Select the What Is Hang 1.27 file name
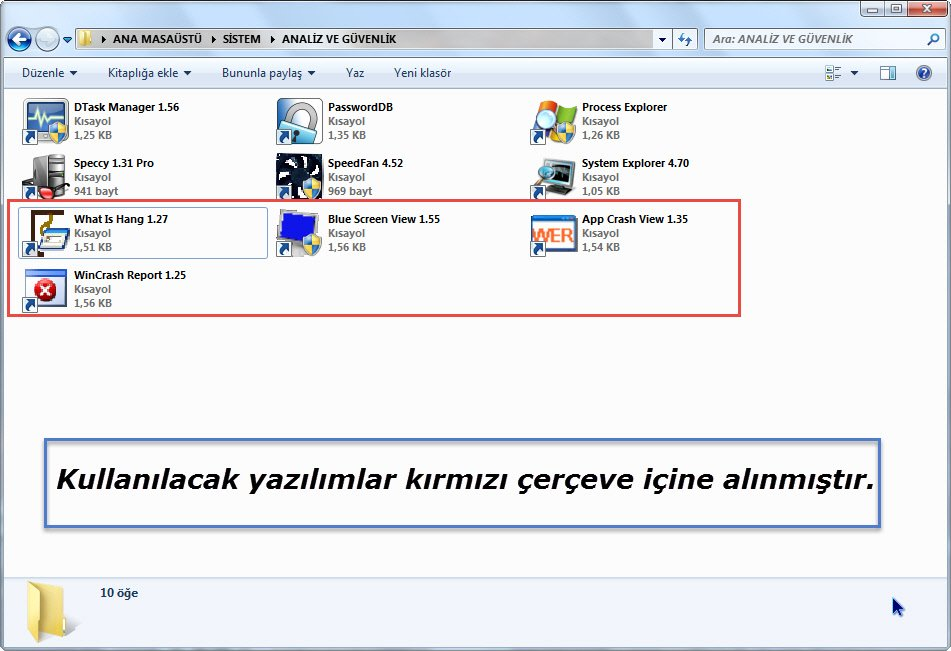The image size is (951, 651). click(121, 219)
